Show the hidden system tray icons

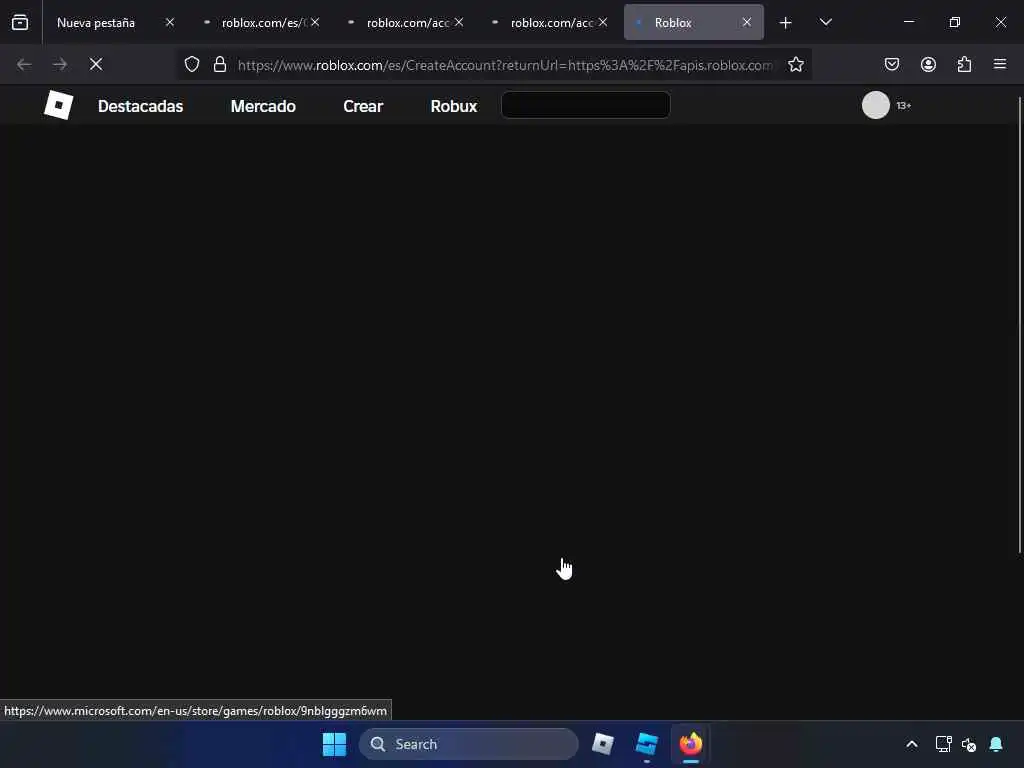912,744
